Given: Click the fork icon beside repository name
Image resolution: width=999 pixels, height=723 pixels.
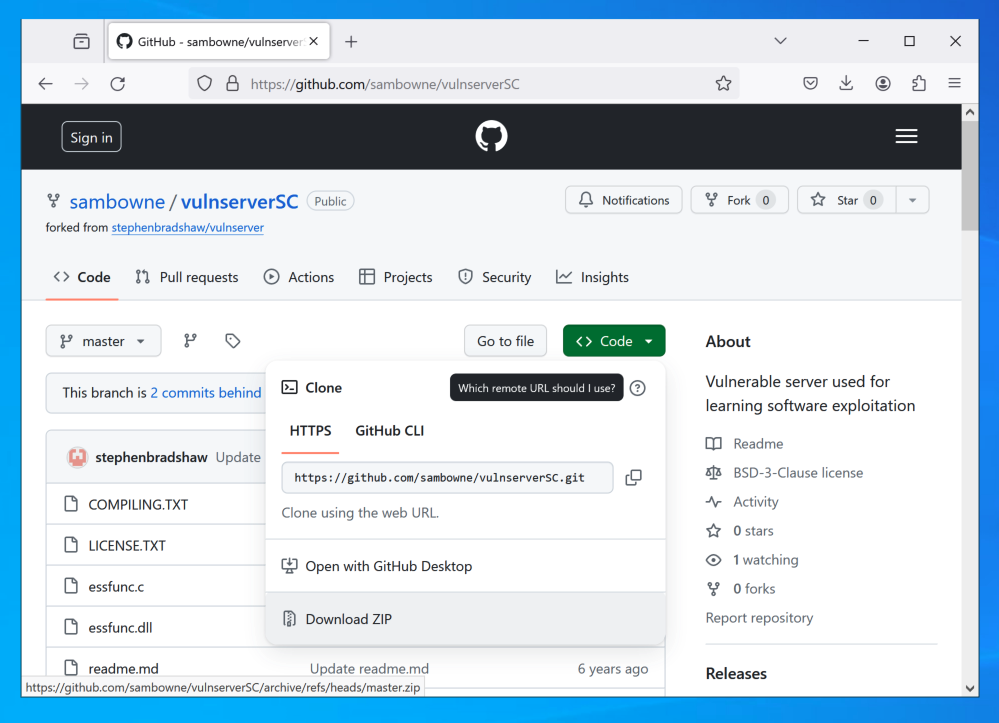Looking at the screenshot, I should (54, 201).
